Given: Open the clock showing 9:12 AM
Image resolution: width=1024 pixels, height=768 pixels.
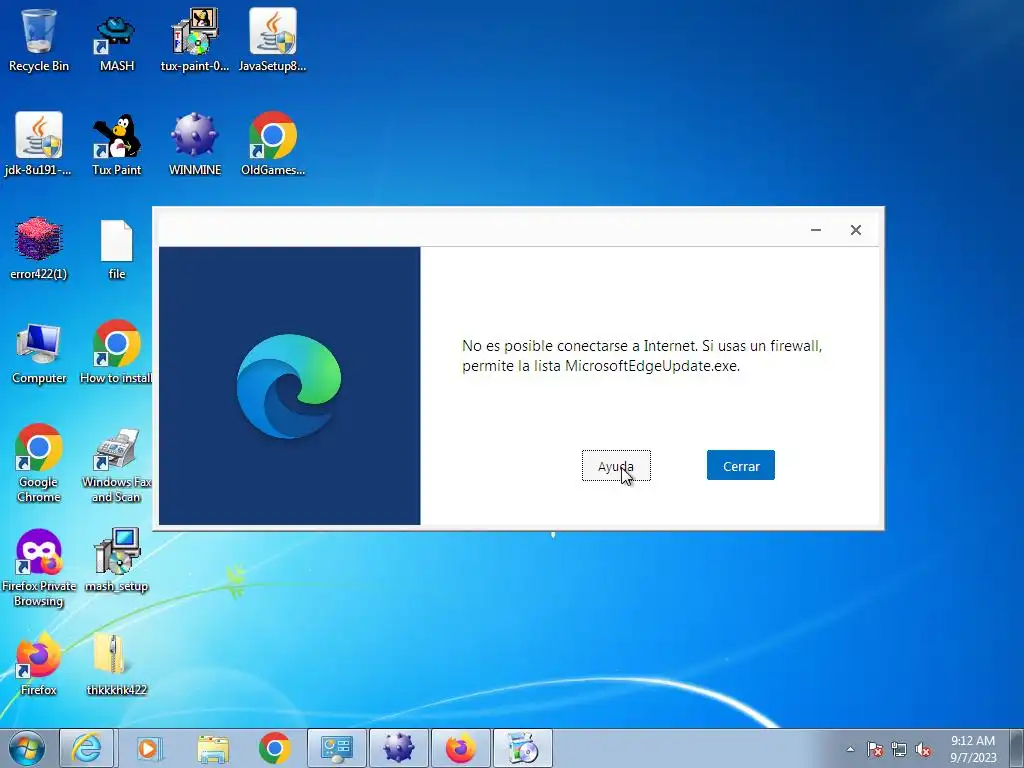Looking at the screenshot, I should (972, 748).
